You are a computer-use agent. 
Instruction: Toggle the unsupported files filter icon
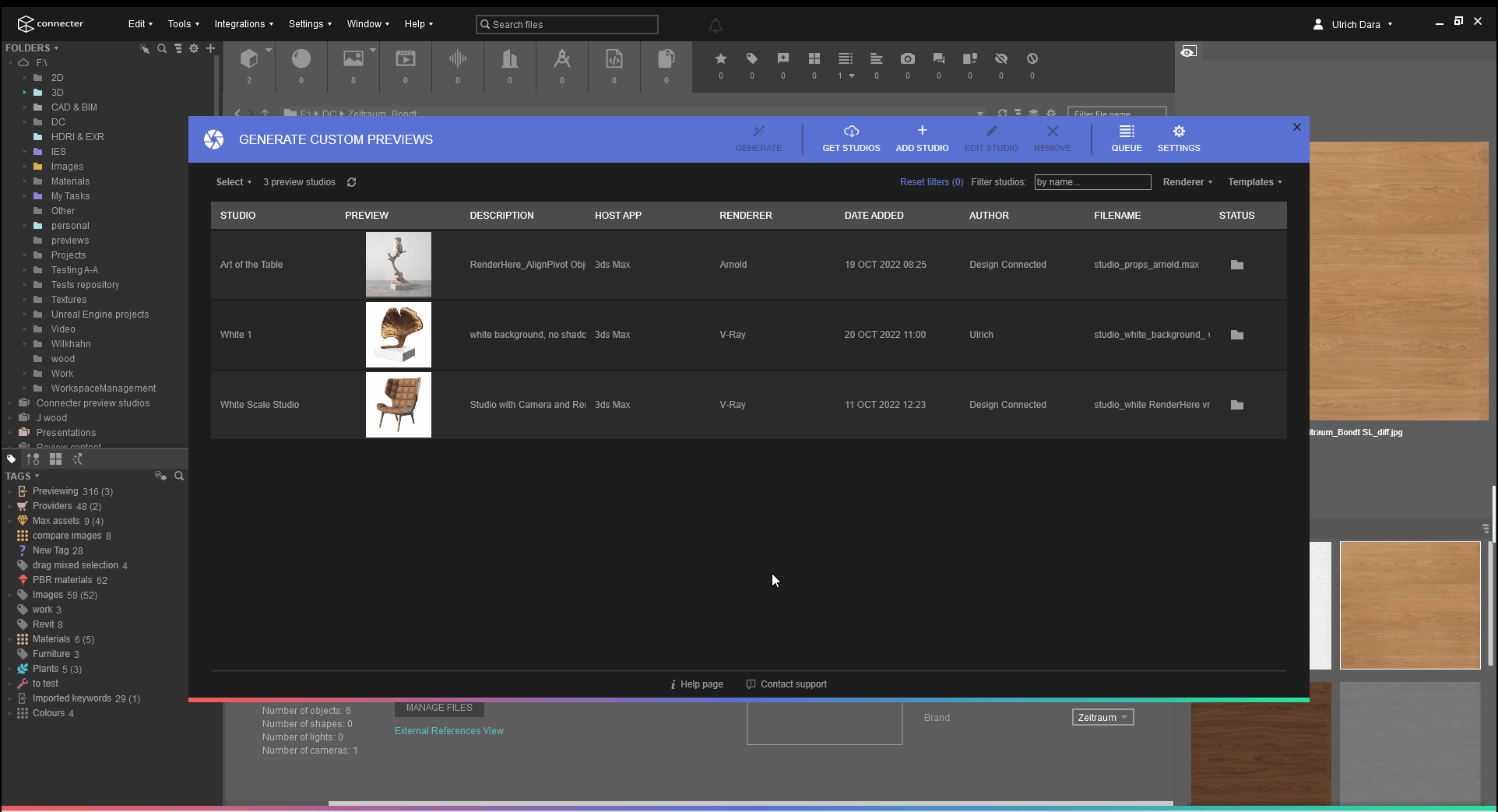(x=1032, y=58)
